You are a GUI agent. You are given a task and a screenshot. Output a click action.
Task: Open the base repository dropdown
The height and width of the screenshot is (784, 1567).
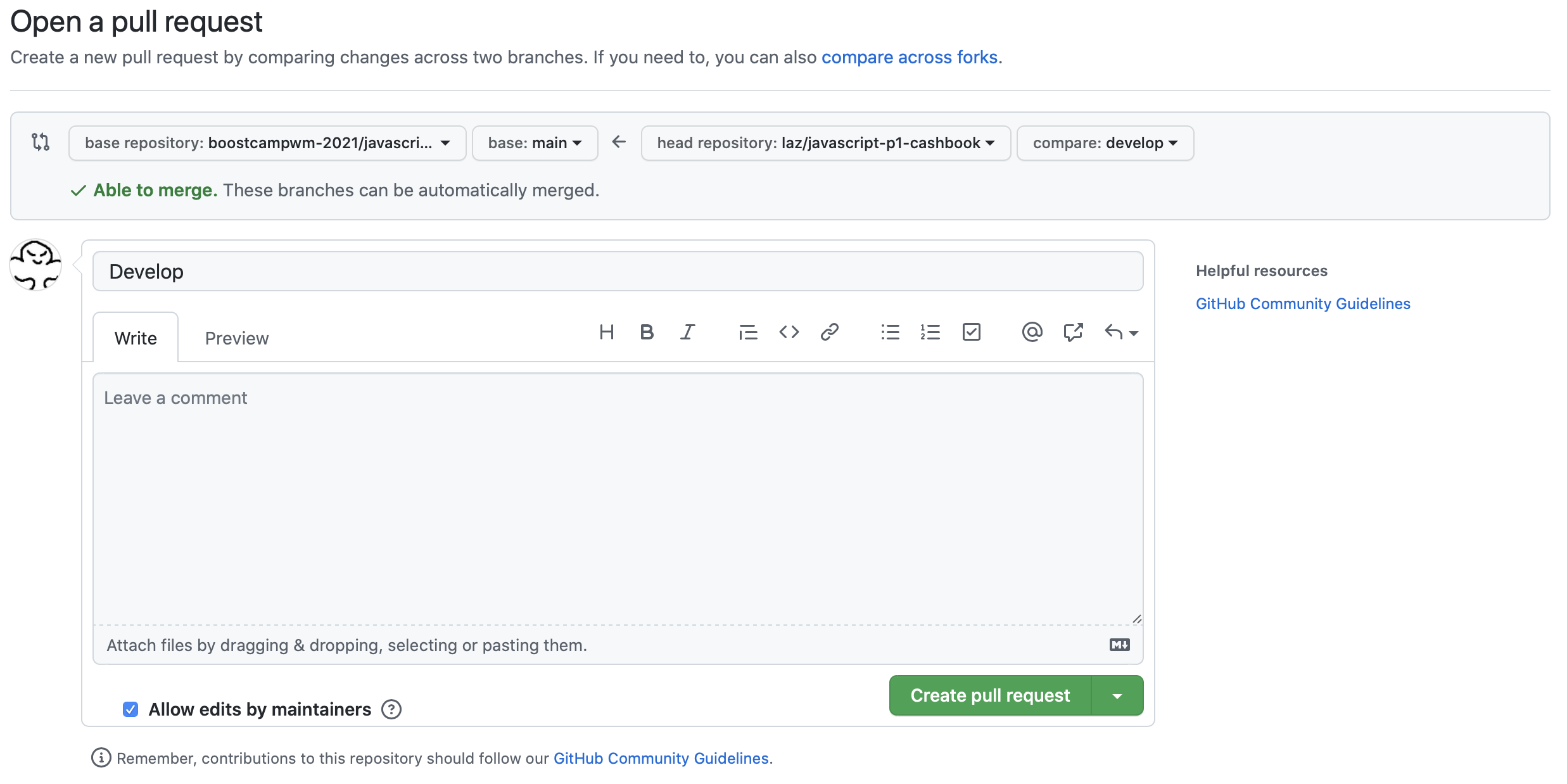(x=267, y=143)
